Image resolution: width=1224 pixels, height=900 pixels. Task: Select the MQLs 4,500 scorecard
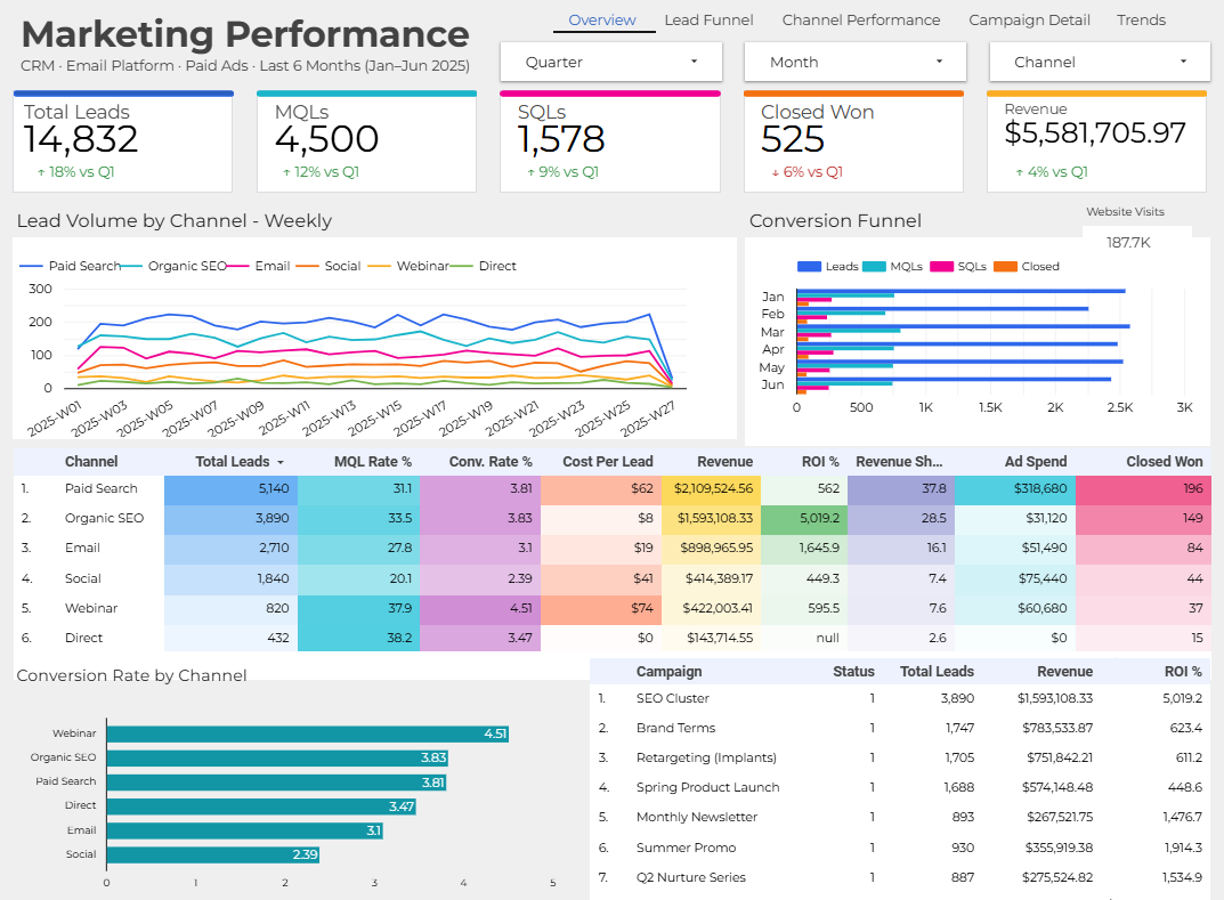367,142
